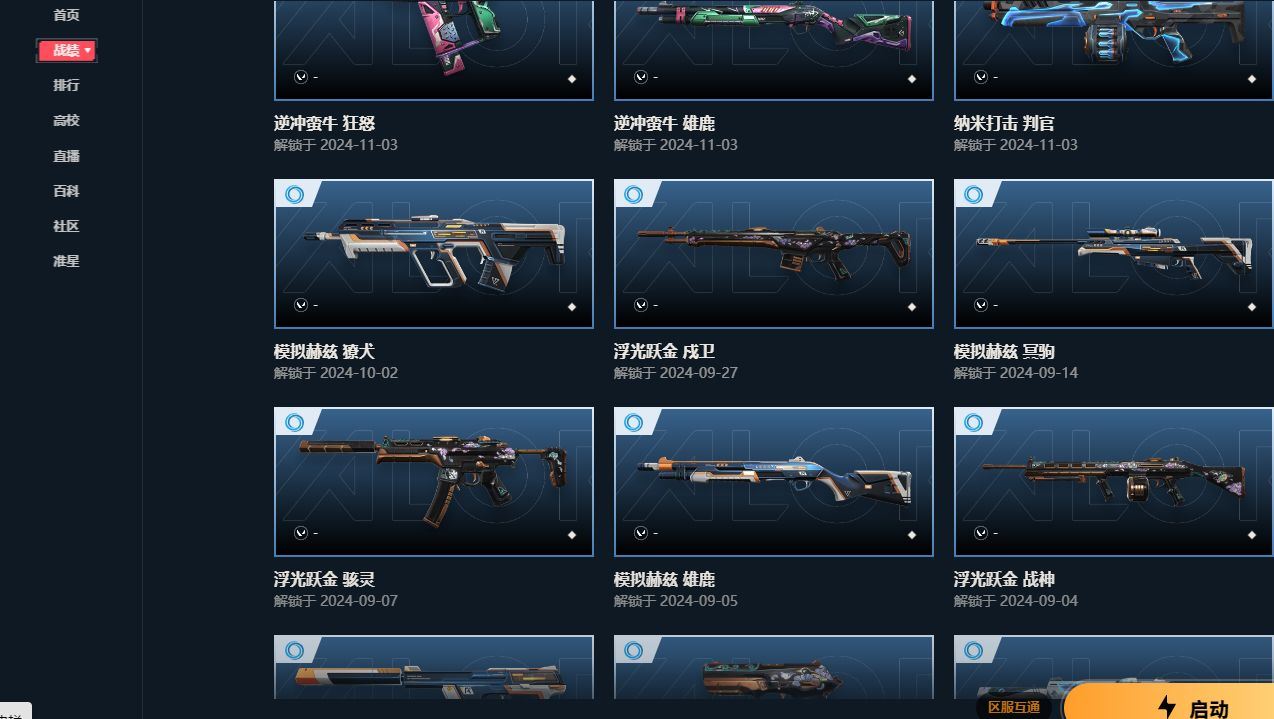Click the 逆冲蛮牛 雄鹿 skin title
This screenshot has width=1274, height=719.
[x=664, y=123]
